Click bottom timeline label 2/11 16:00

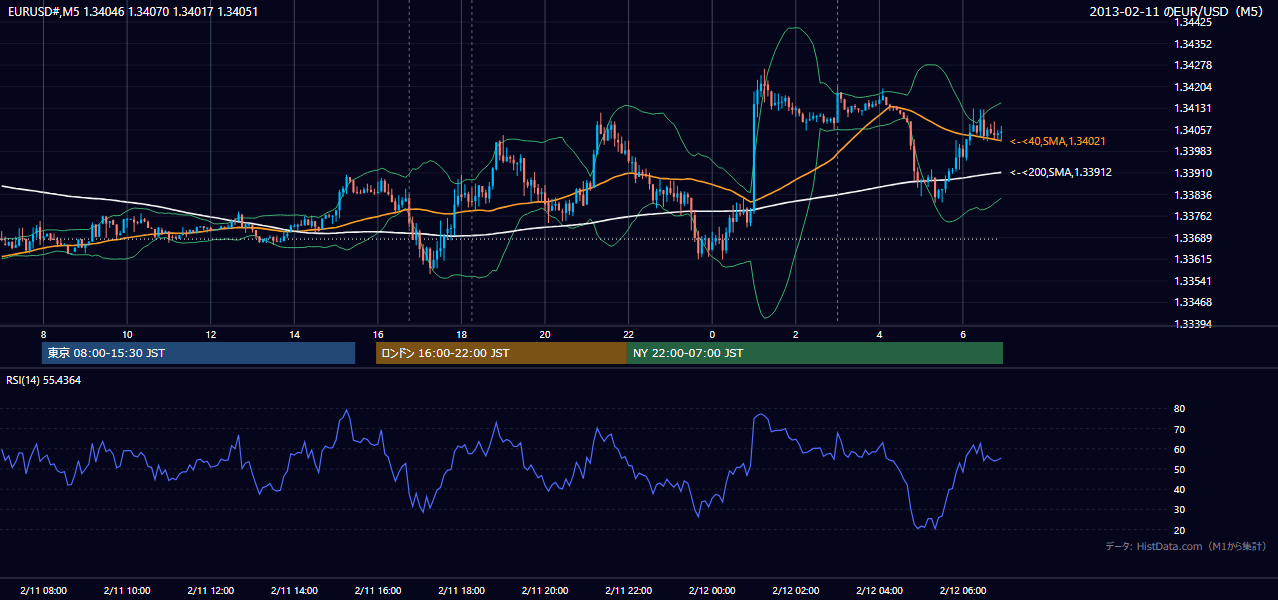tap(377, 590)
